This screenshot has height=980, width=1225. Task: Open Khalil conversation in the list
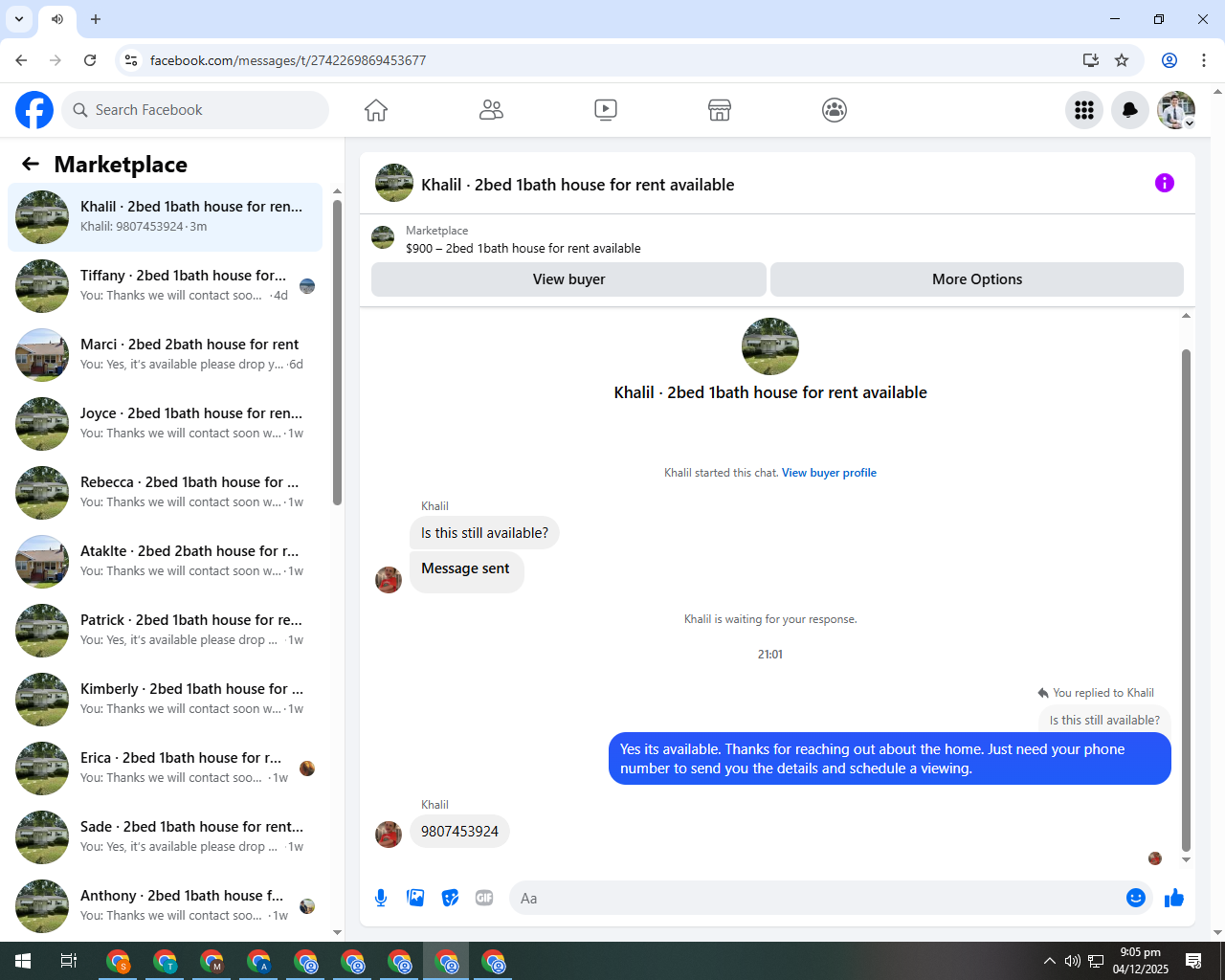pyautogui.click(x=165, y=217)
